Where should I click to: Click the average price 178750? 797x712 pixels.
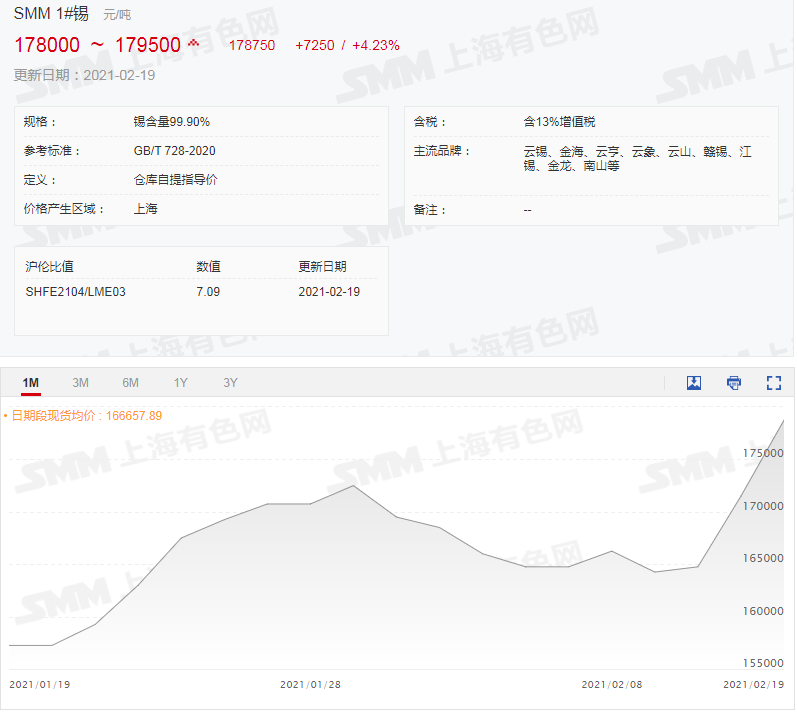click(x=252, y=45)
